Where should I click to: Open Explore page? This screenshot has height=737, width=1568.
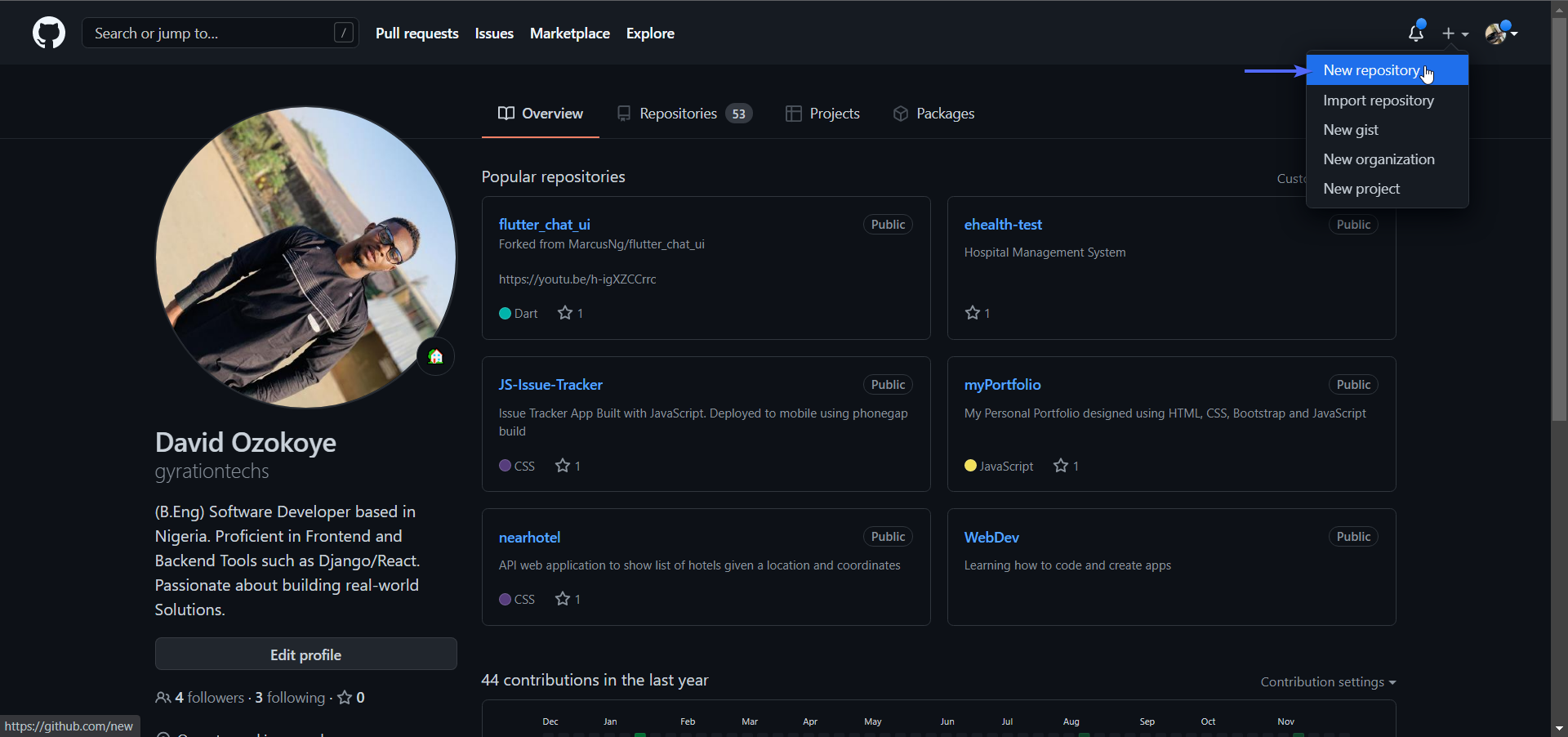[x=650, y=33]
